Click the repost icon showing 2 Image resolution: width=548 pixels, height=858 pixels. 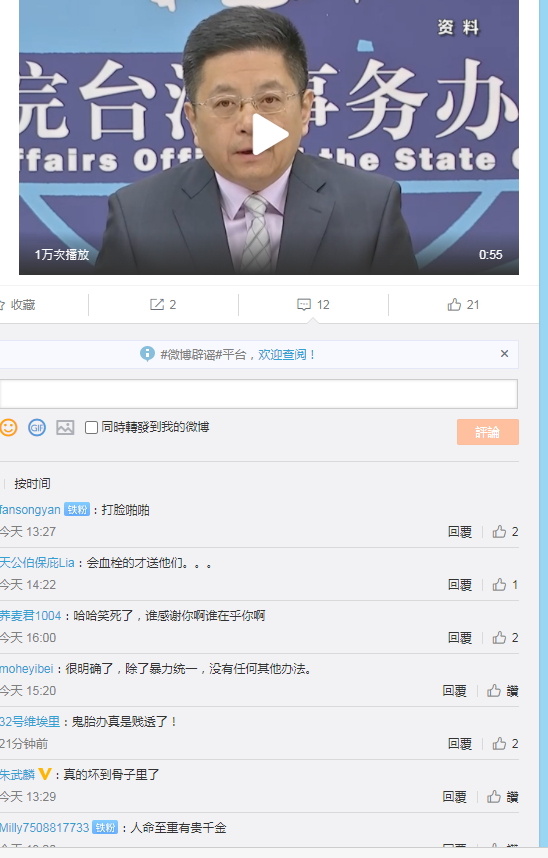(x=163, y=305)
